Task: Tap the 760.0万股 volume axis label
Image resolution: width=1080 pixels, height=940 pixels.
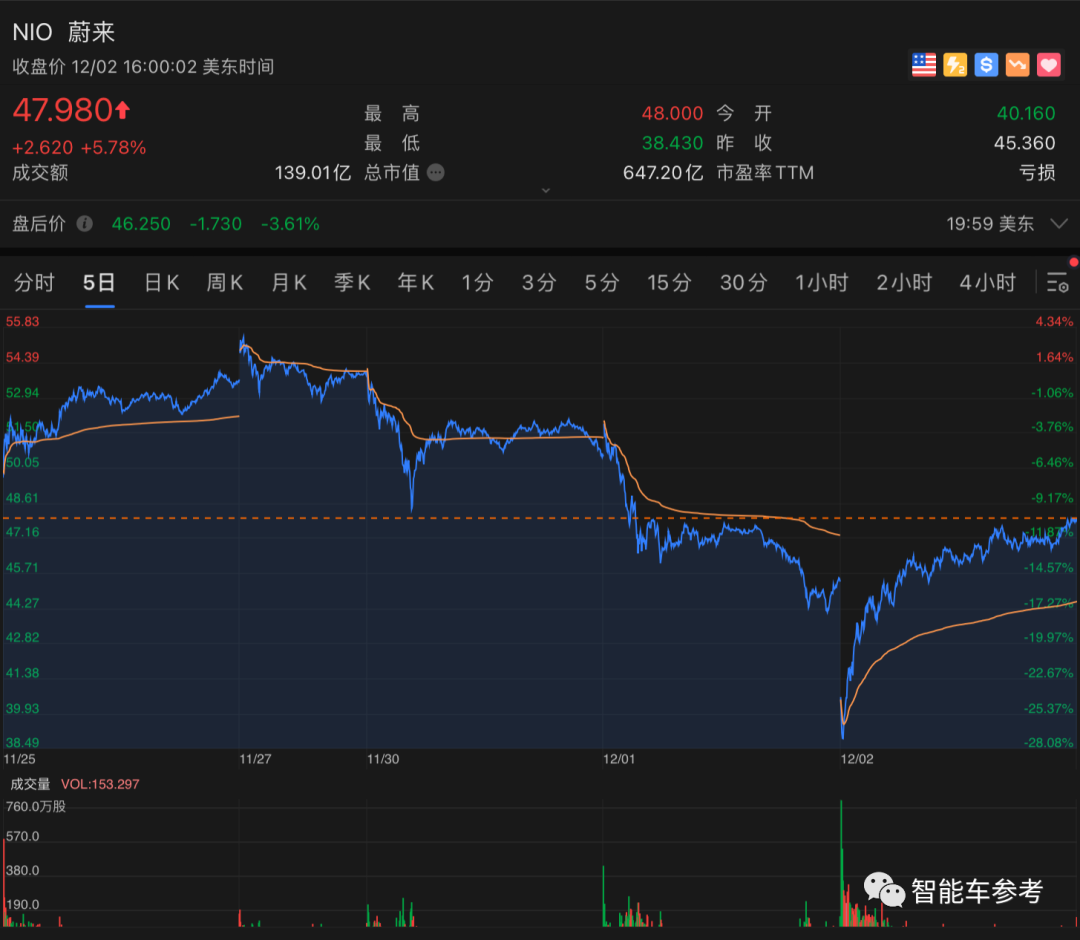Action: (x=36, y=806)
